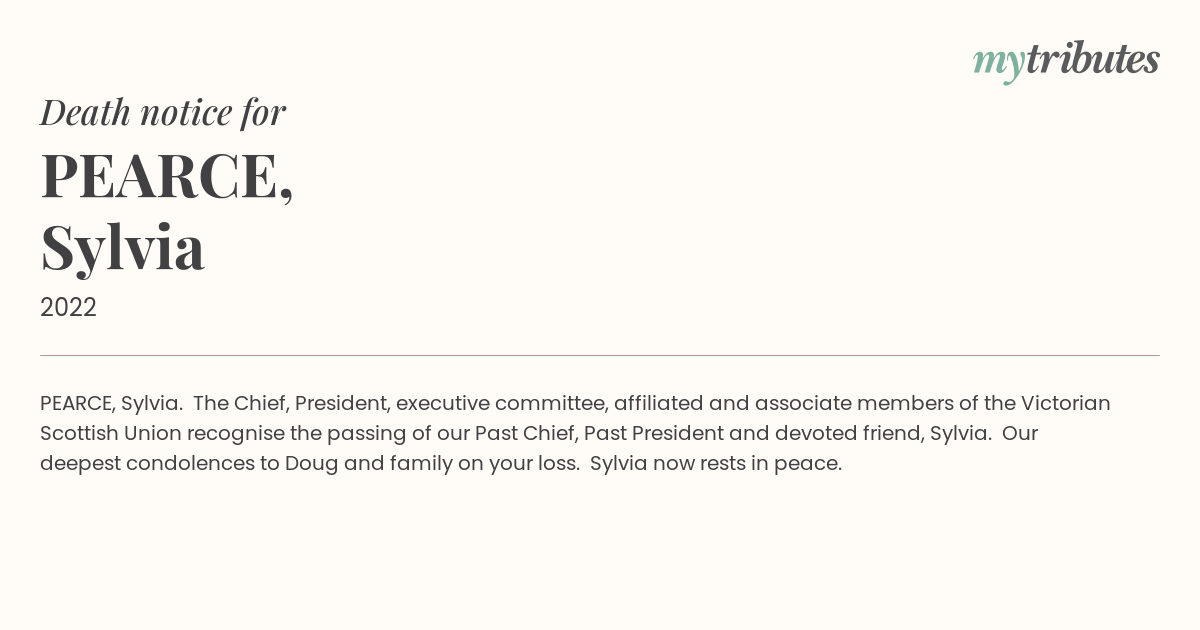Screen dimensions: 1200x630
Task: Click the mytributes logo
Action: coord(1066,61)
